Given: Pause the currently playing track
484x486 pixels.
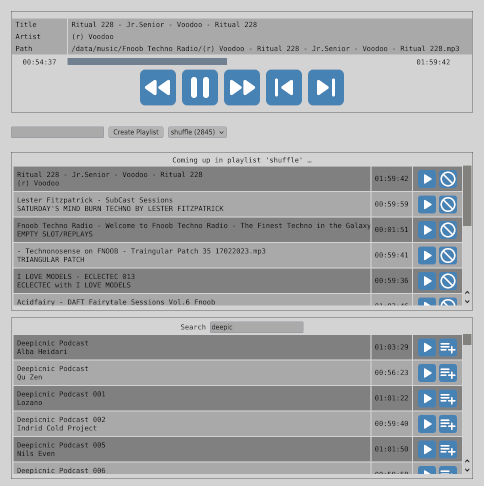Looking at the screenshot, I should tap(200, 87).
